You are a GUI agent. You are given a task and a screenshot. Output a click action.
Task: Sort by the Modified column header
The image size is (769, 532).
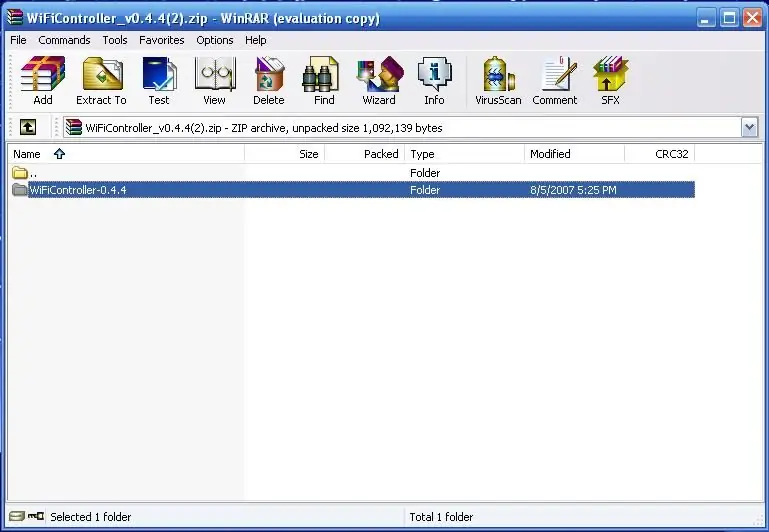point(574,154)
